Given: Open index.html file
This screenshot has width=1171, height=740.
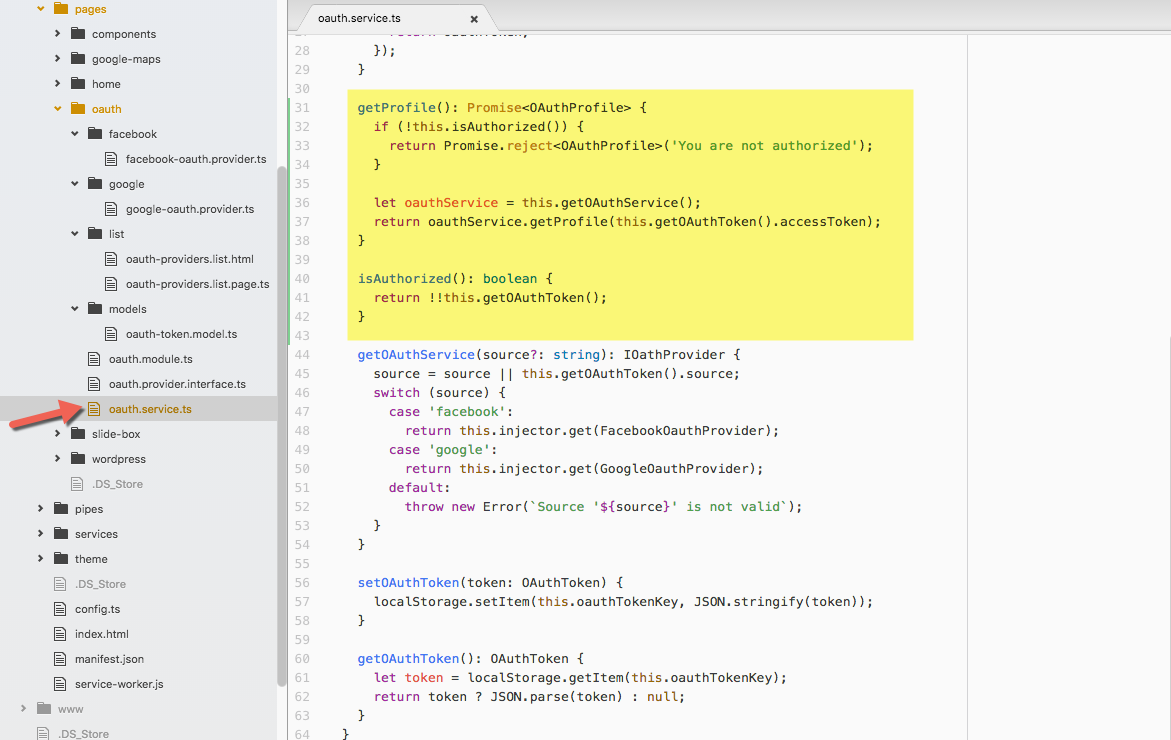Looking at the screenshot, I should pos(102,634).
